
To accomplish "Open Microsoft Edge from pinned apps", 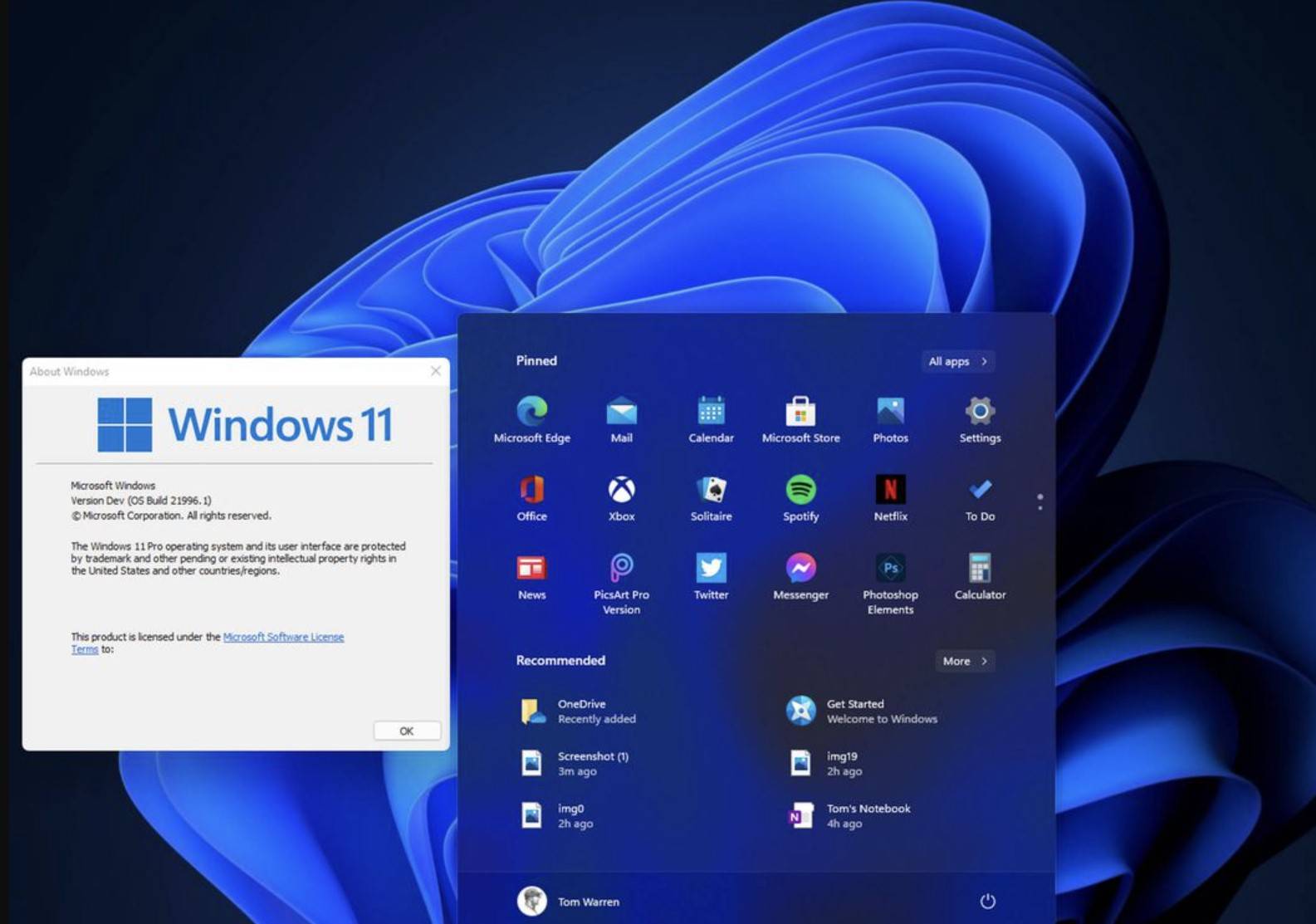I will (x=532, y=420).
